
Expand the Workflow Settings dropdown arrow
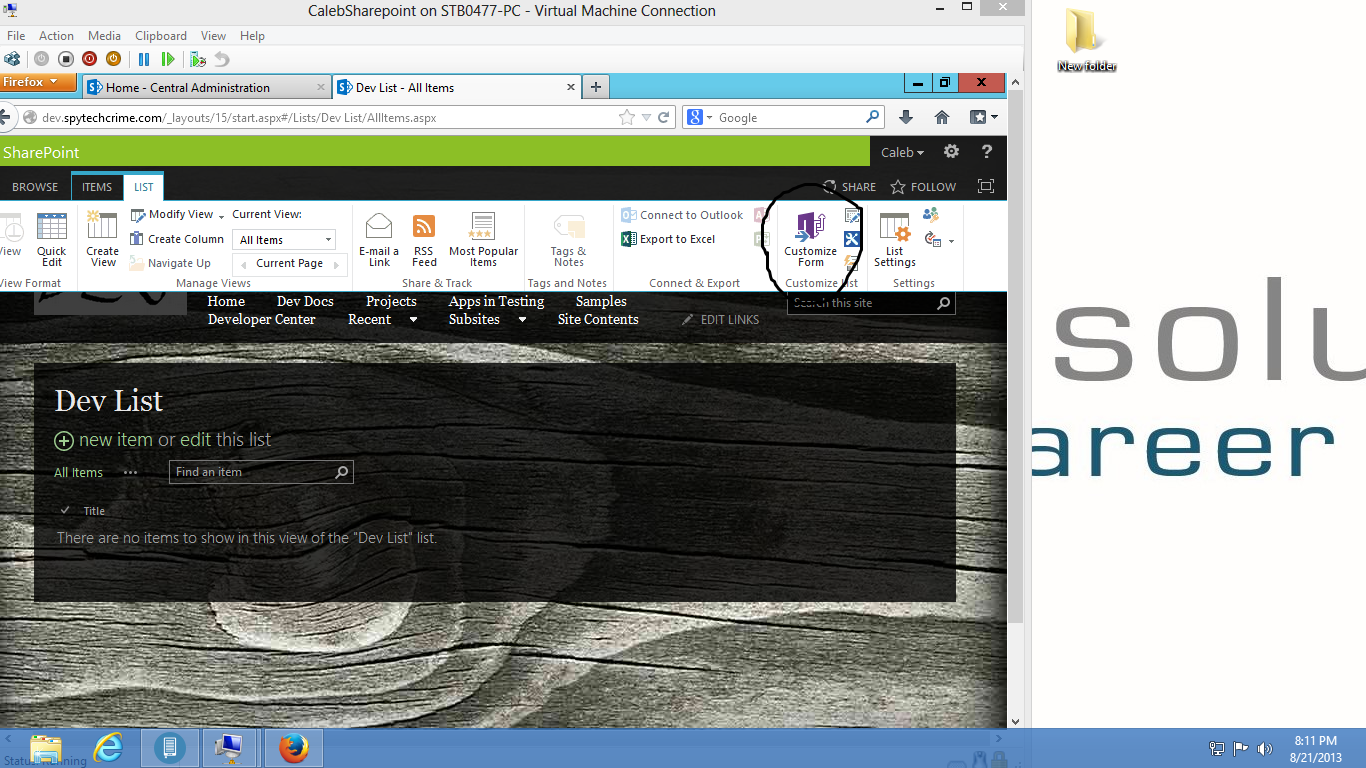coord(951,241)
